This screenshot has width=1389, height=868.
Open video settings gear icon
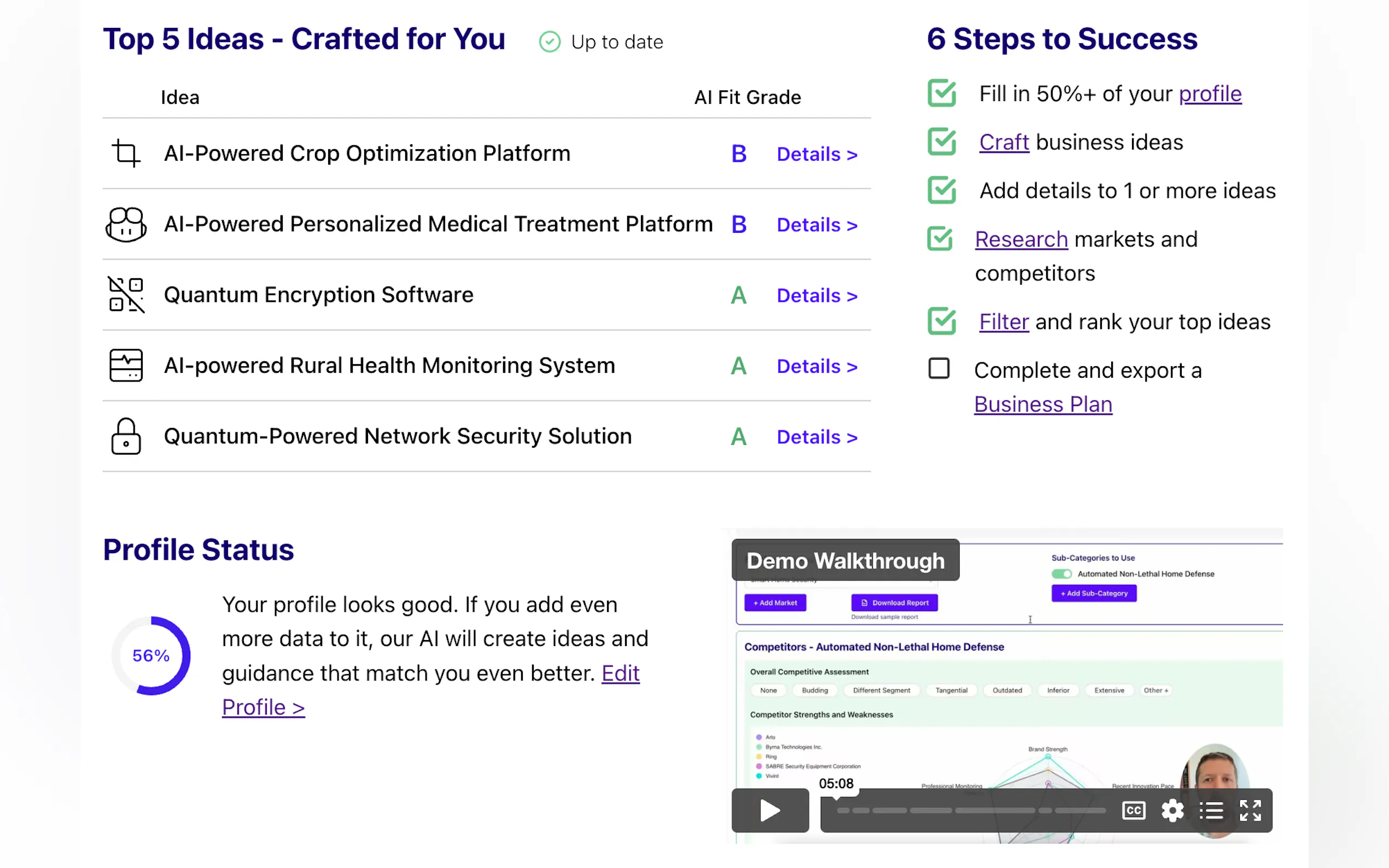click(x=1172, y=811)
